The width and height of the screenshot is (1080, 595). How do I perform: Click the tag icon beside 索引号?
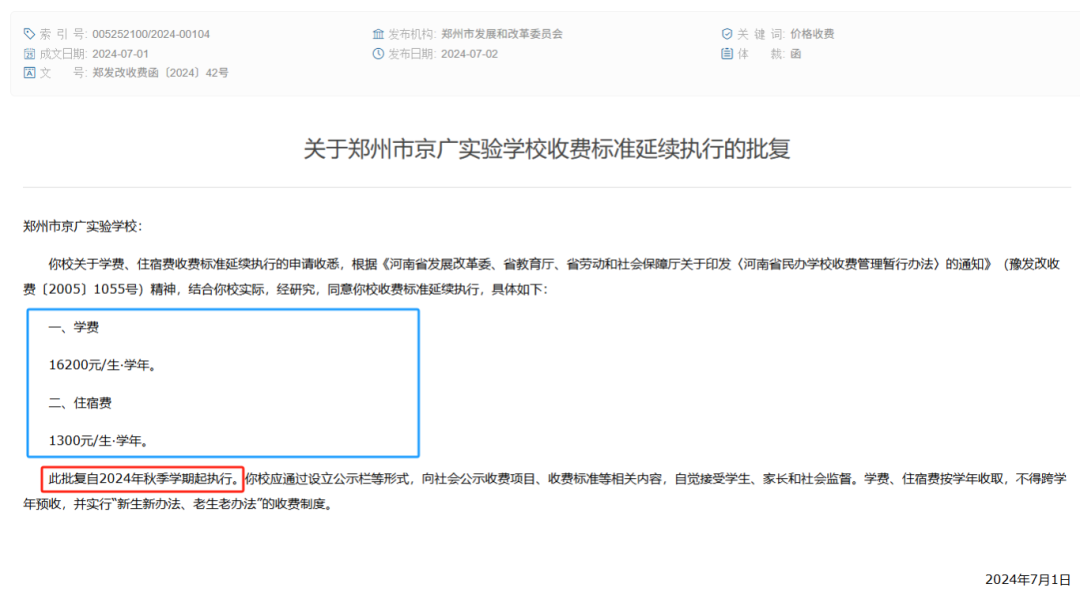pos(29,34)
